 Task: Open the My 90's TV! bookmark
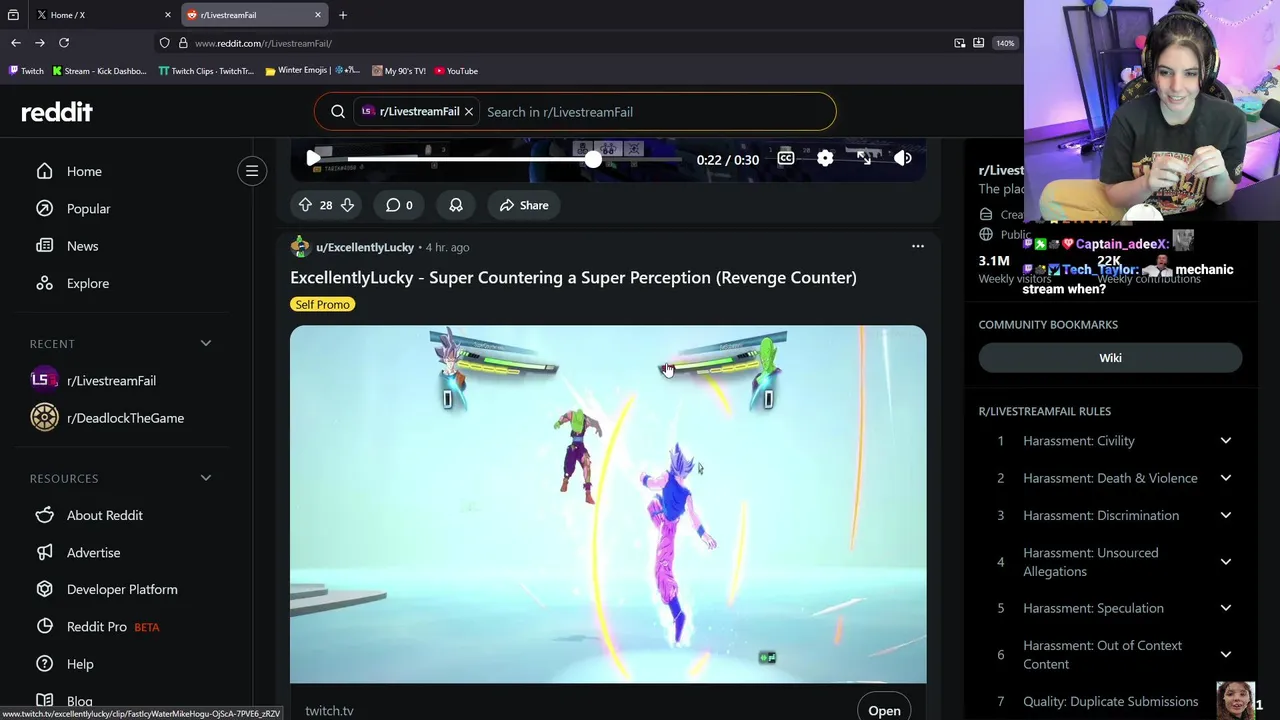(x=399, y=71)
